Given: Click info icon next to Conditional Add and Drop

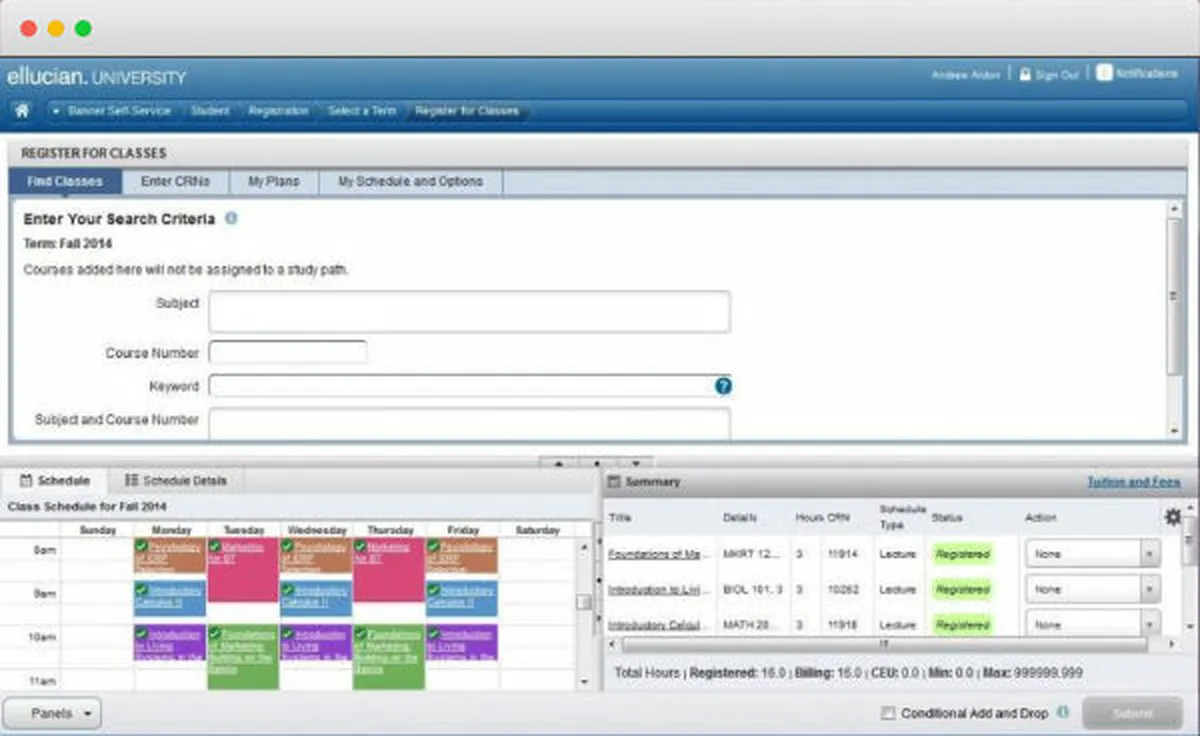Looking at the screenshot, I should 1062,713.
